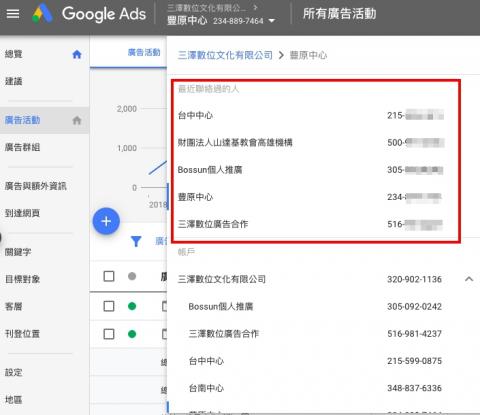Open the filter funnel icon

pos(136,241)
